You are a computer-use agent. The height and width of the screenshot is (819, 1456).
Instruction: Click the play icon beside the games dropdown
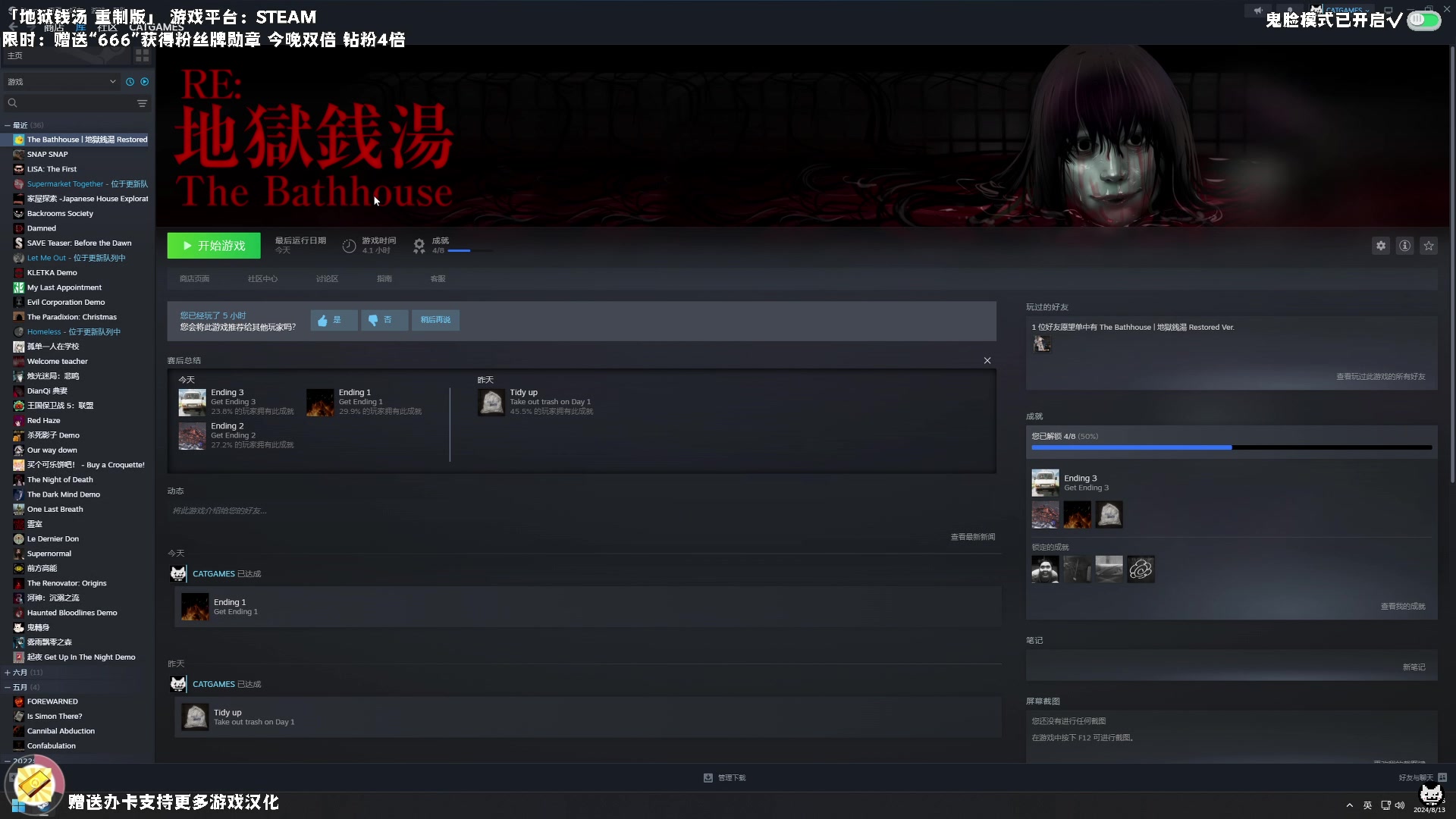click(x=145, y=82)
